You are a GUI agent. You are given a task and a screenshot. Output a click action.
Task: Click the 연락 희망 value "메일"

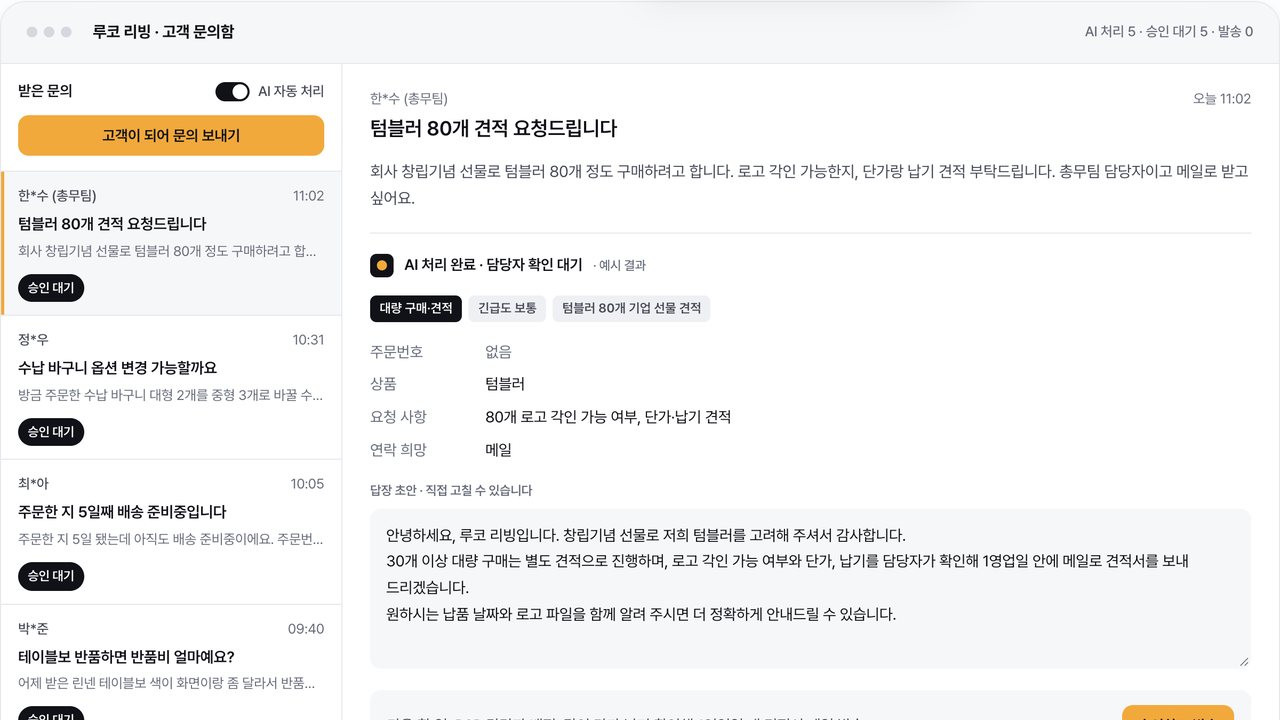(x=498, y=450)
